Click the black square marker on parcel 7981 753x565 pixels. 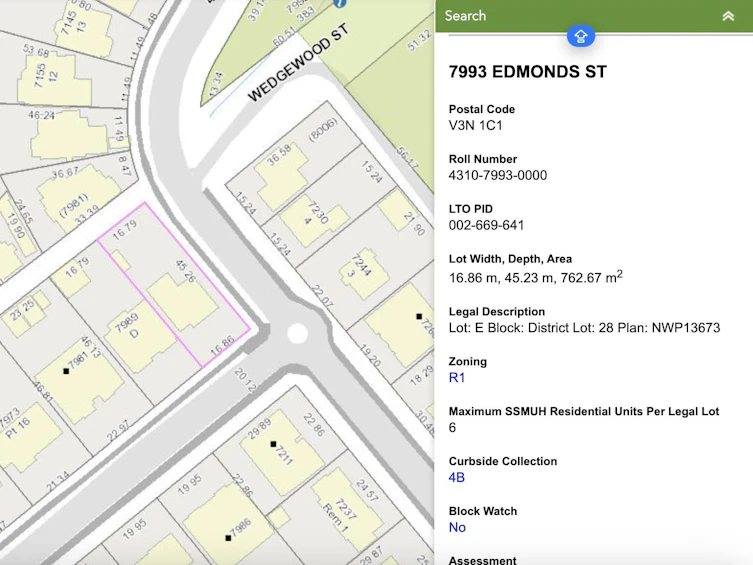[x=66, y=371]
